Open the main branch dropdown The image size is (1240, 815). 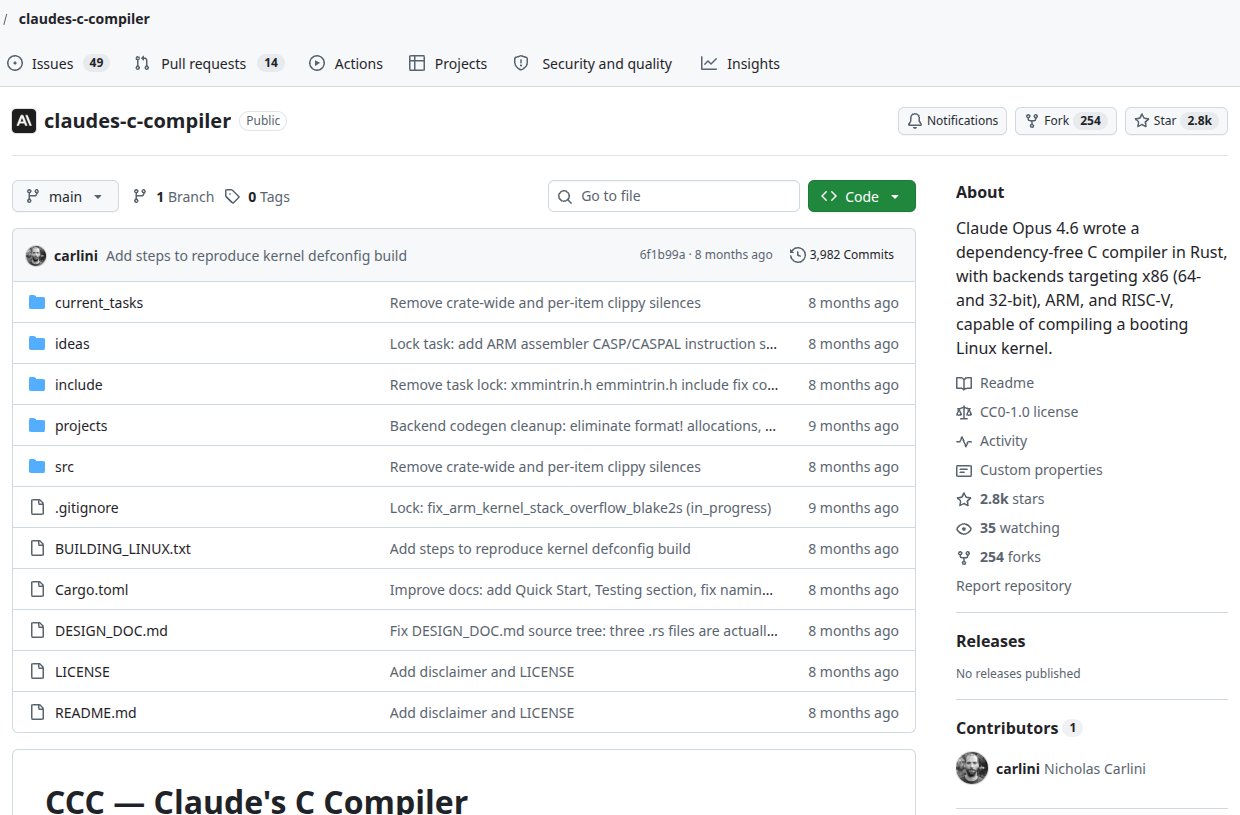65,196
